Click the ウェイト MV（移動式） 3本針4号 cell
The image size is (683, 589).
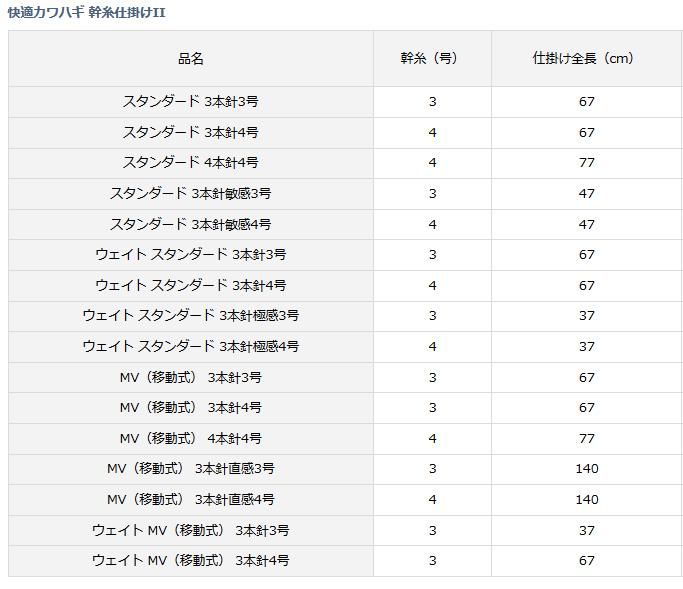[191, 561]
